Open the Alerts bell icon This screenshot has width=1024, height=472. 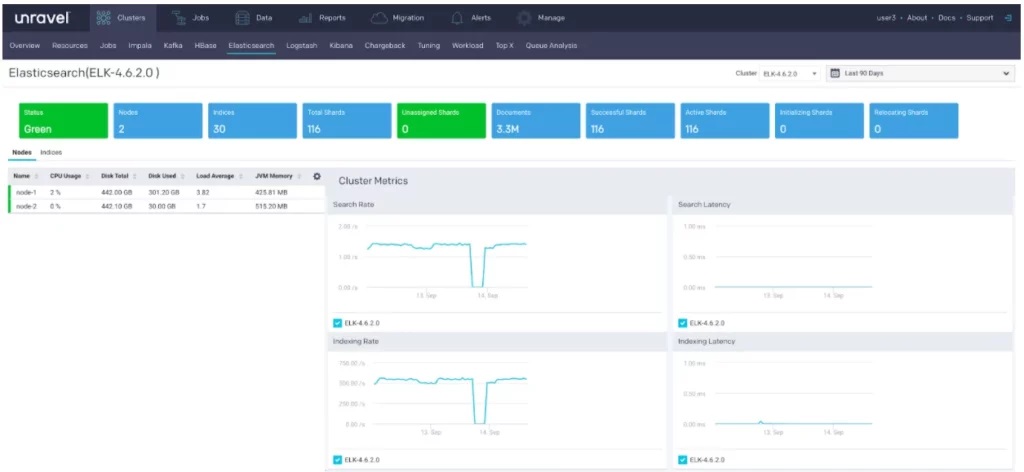(456, 18)
